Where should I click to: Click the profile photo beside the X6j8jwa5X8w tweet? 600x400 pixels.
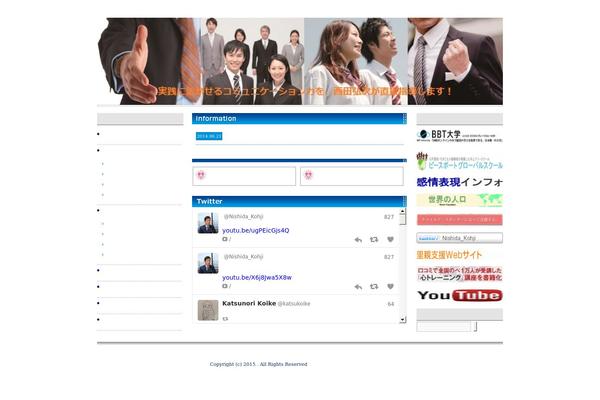coord(208,263)
